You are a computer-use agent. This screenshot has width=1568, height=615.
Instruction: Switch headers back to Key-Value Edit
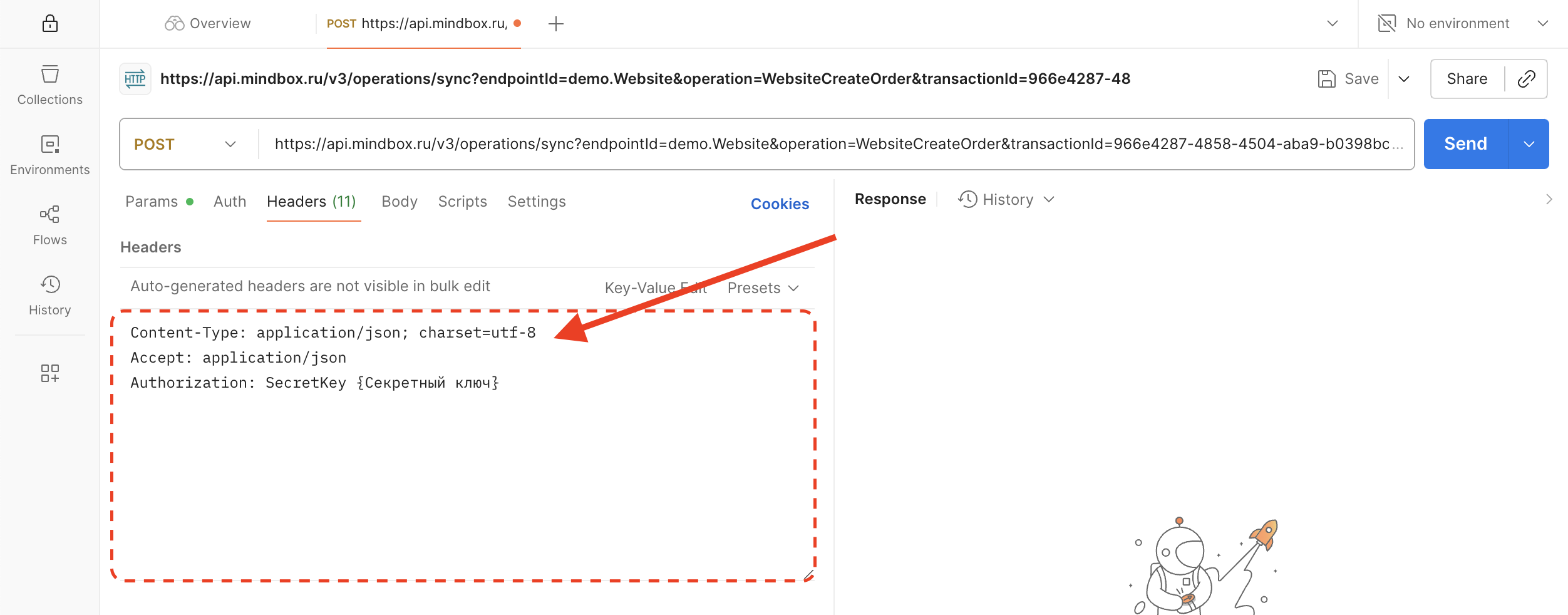point(655,287)
